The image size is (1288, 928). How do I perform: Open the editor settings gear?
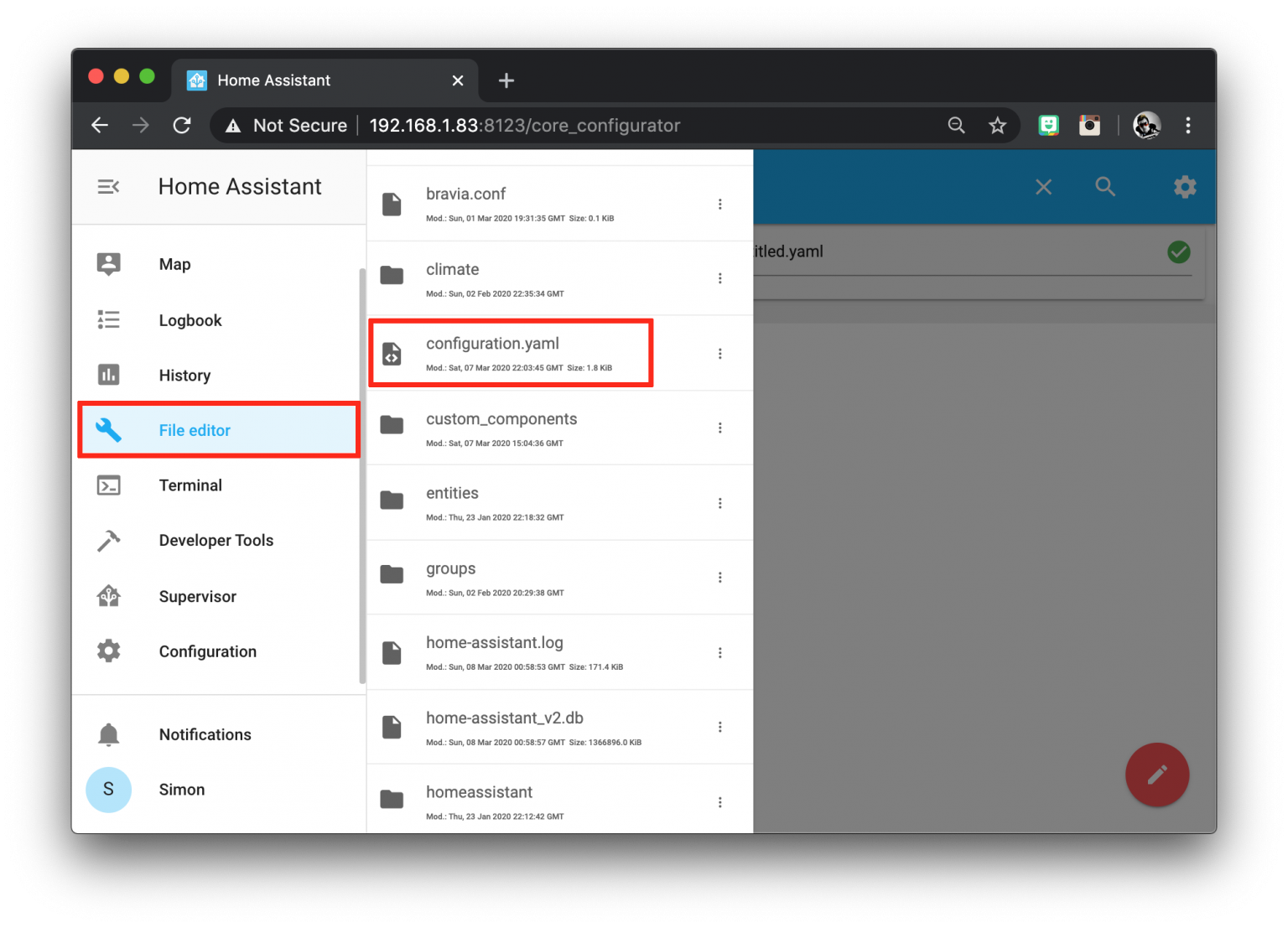pos(1184,186)
